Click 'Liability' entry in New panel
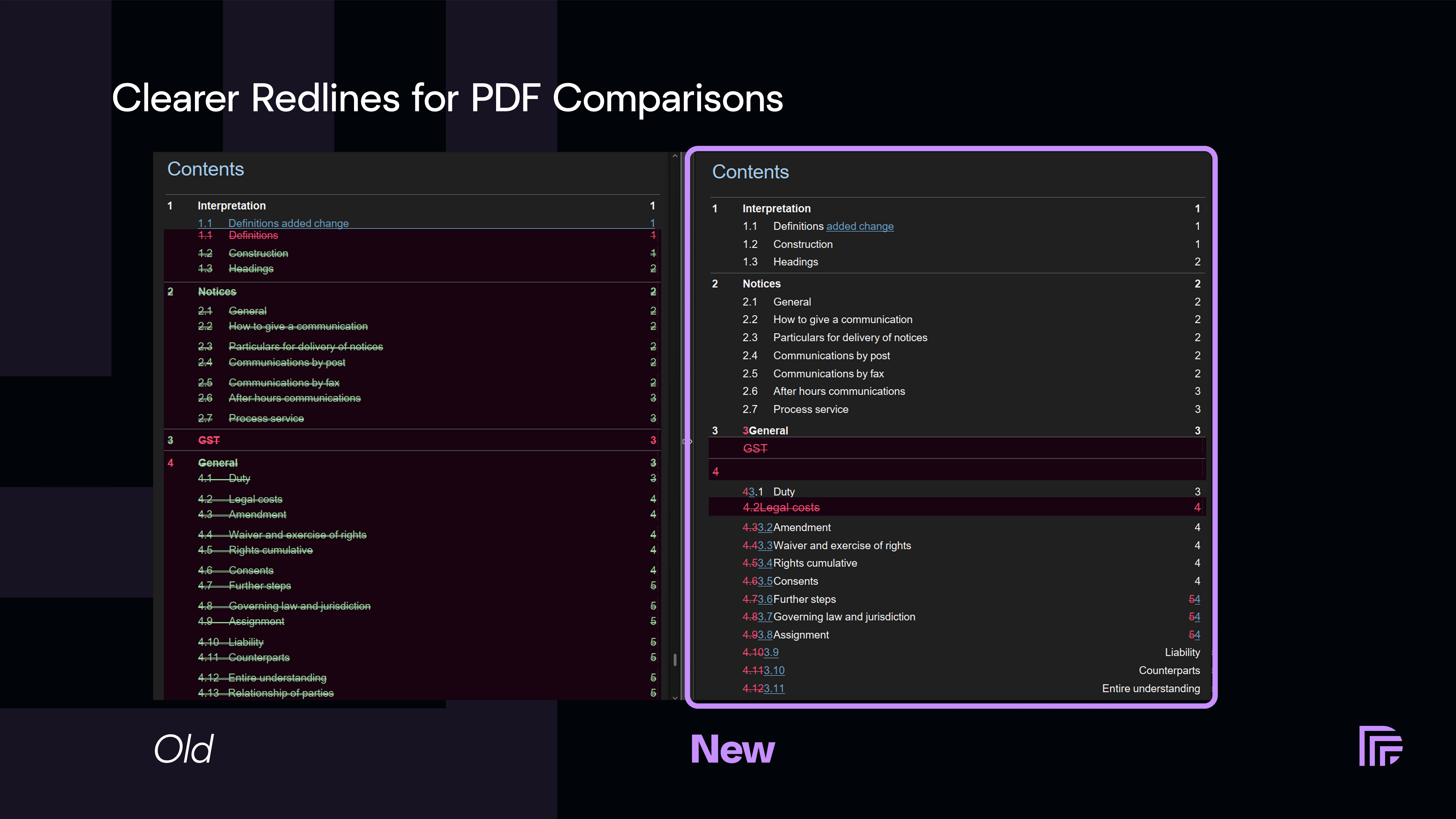 click(1183, 652)
